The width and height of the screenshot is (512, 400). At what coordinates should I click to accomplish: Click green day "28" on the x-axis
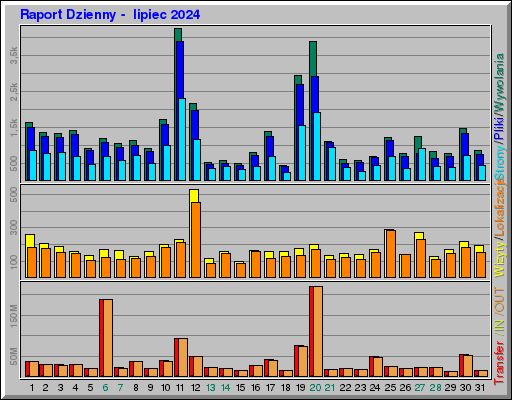point(435,388)
